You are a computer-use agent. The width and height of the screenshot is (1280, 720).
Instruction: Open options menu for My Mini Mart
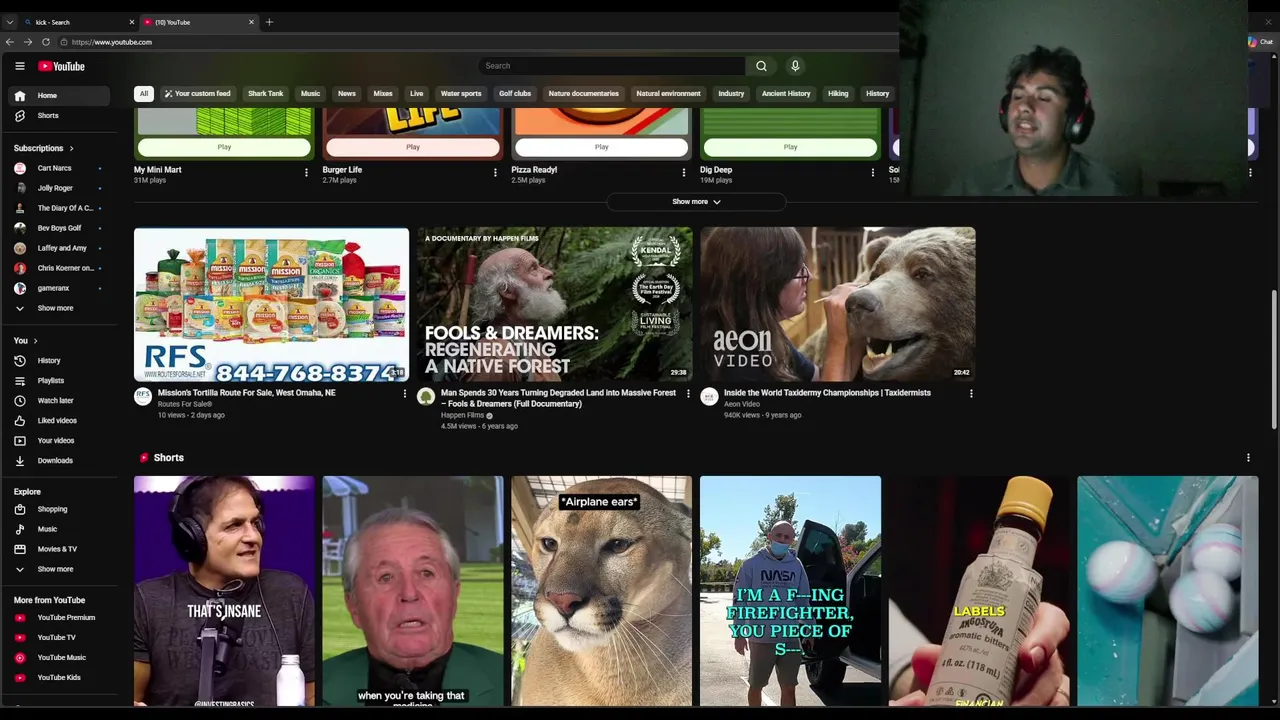[x=306, y=172]
